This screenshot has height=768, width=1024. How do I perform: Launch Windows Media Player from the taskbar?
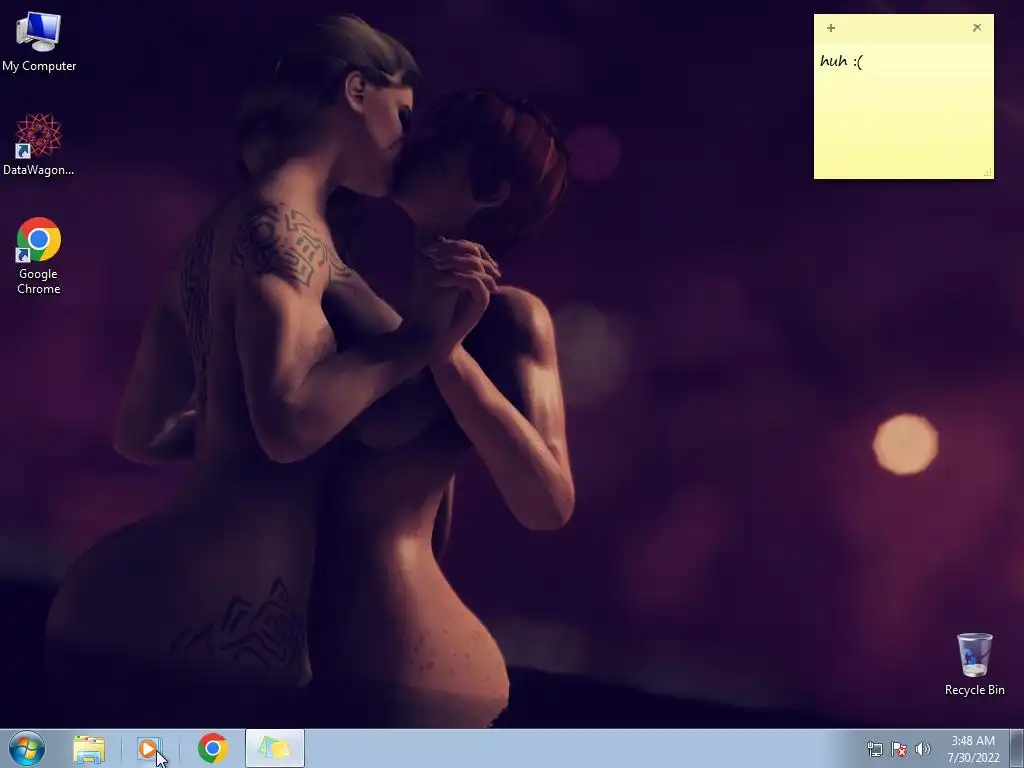click(150, 749)
